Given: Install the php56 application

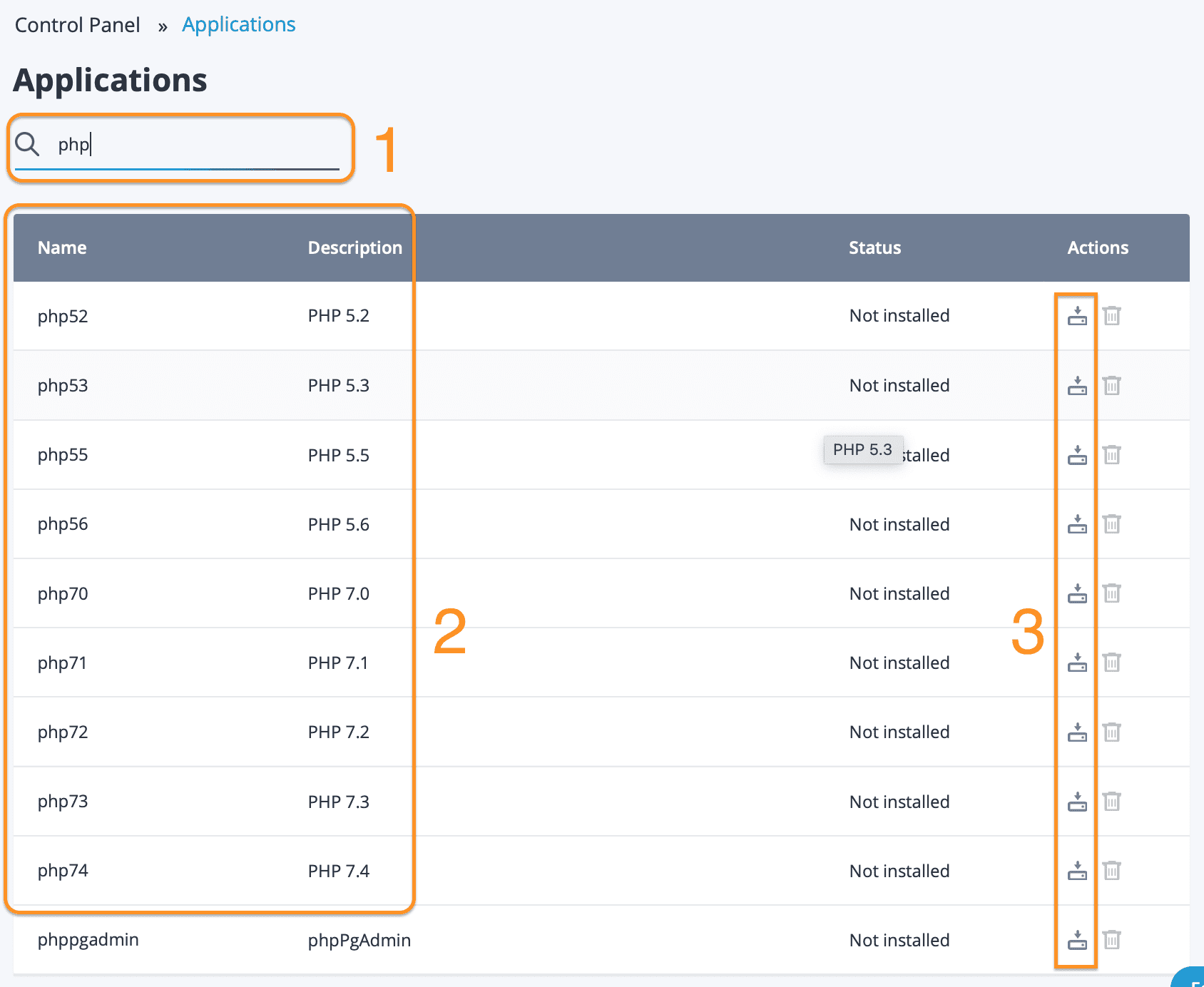Looking at the screenshot, I should pos(1077,524).
